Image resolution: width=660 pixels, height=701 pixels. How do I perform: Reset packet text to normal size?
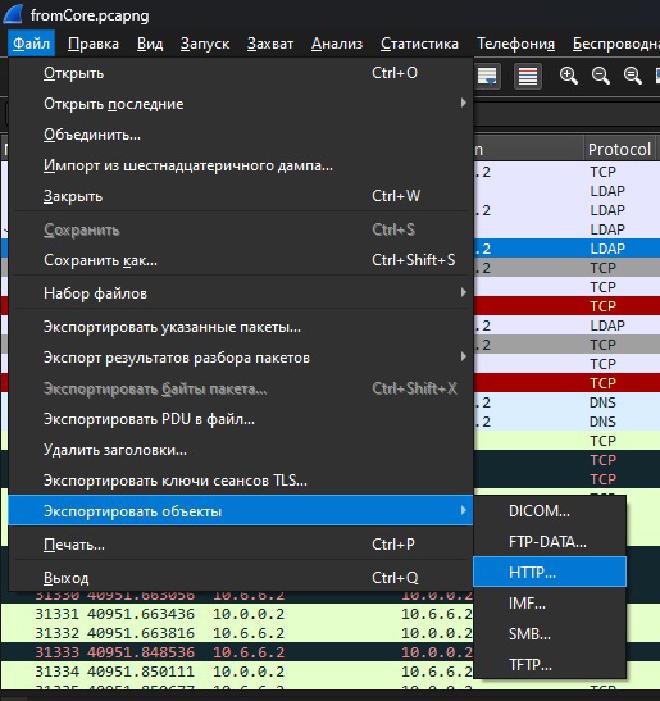[x=632, y=76]
